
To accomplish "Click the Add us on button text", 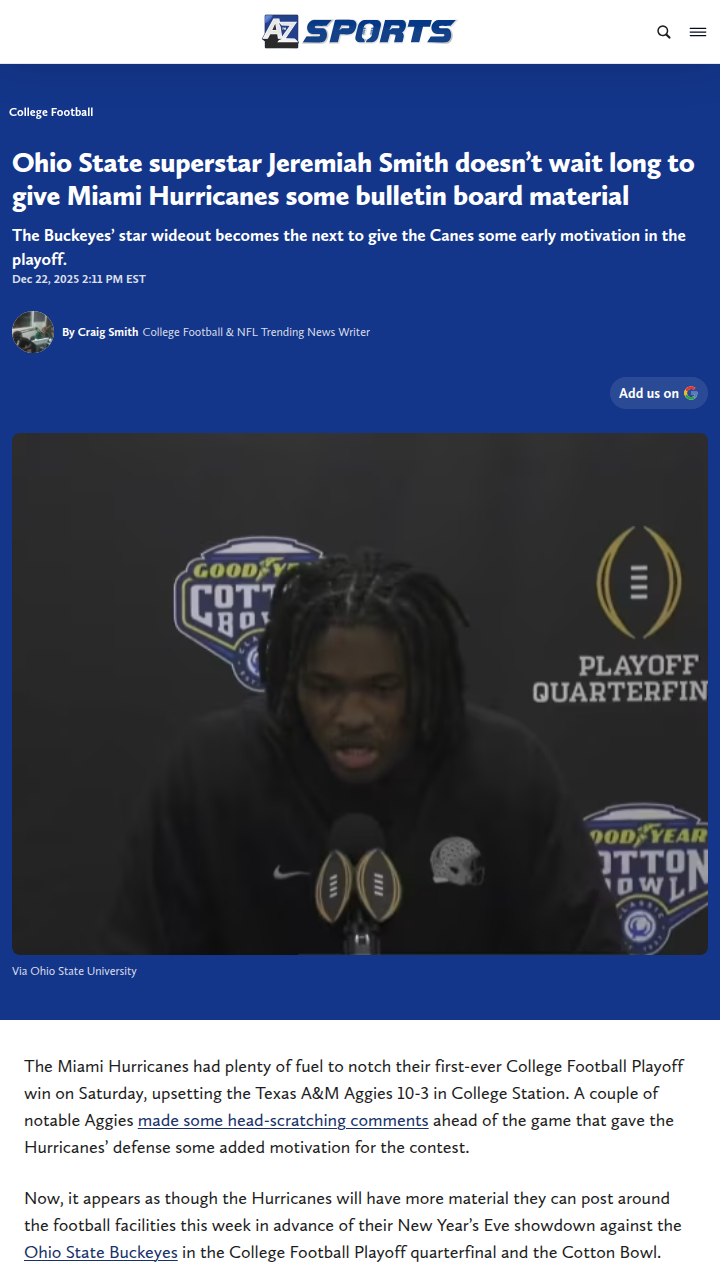I will [x=649, y=393].
